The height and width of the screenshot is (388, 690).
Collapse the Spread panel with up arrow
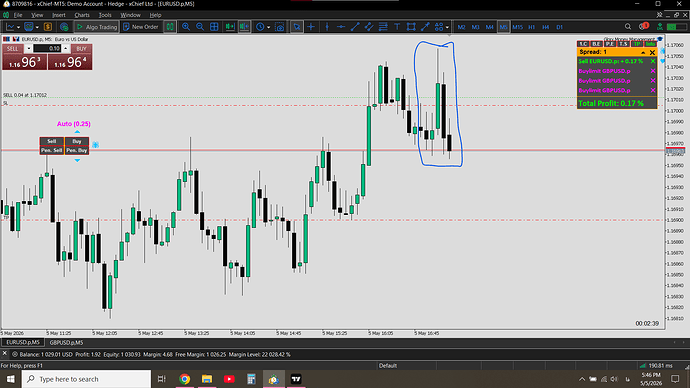(643, 52)
